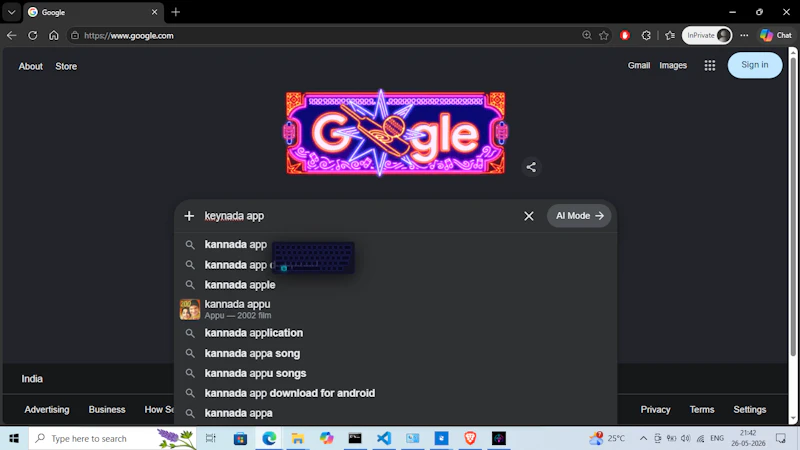Open the Favorites list icon
Image resolution: width=800 pixels, height=450 pixels.
[670, 35]
